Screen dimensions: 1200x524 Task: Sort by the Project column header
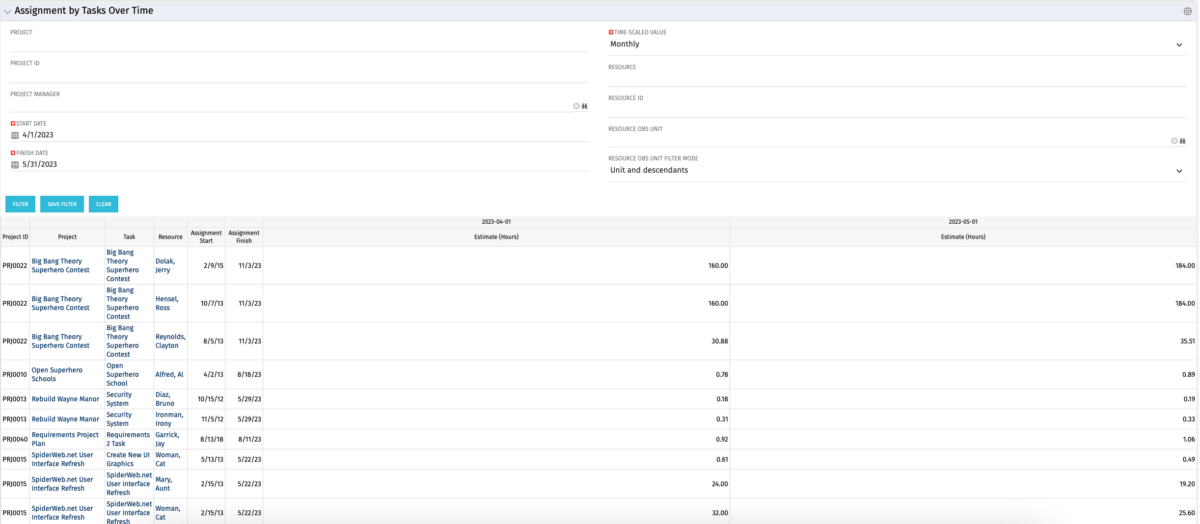click(67, 237)
